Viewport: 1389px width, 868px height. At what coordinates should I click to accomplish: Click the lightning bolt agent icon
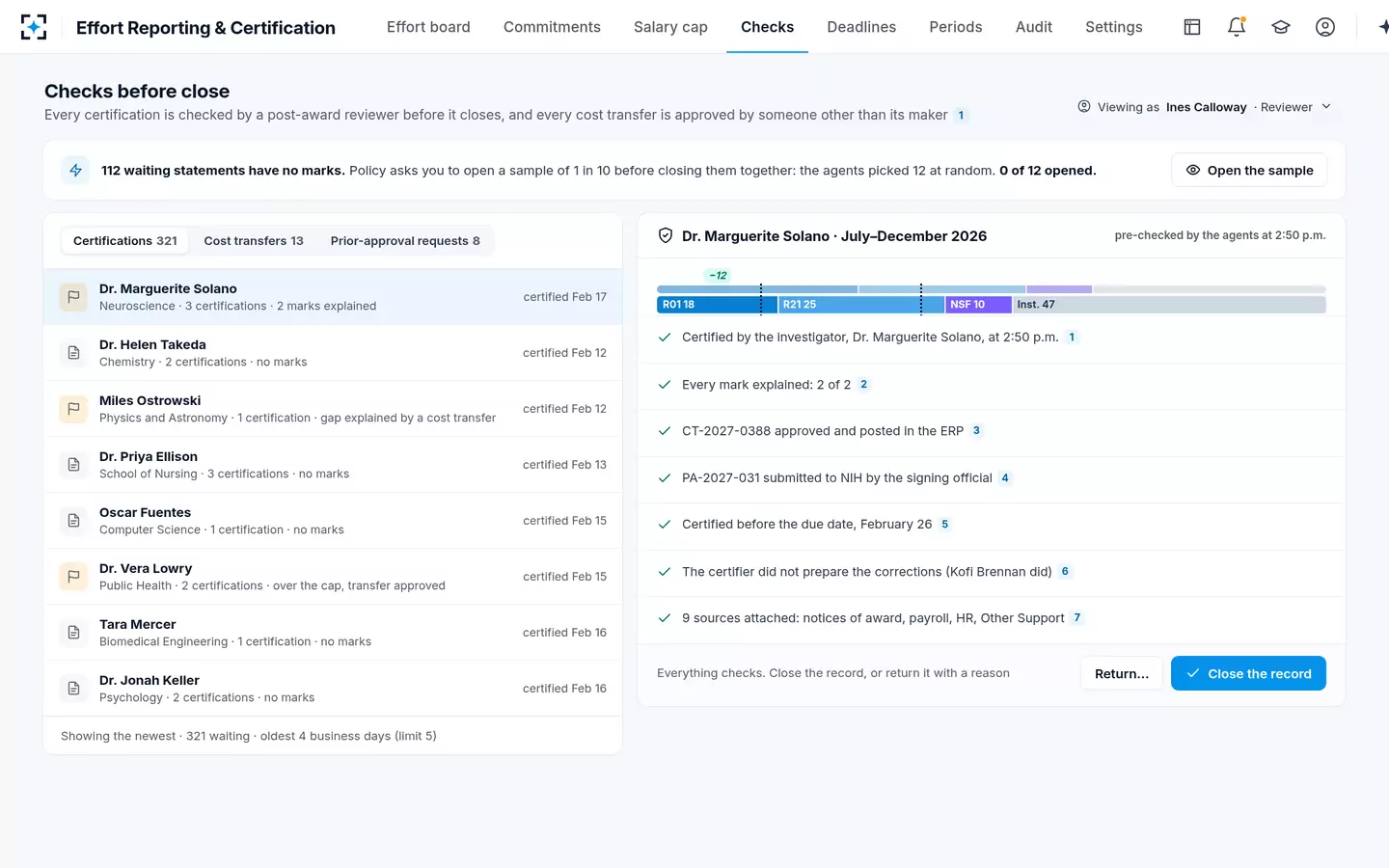point(75,170)
